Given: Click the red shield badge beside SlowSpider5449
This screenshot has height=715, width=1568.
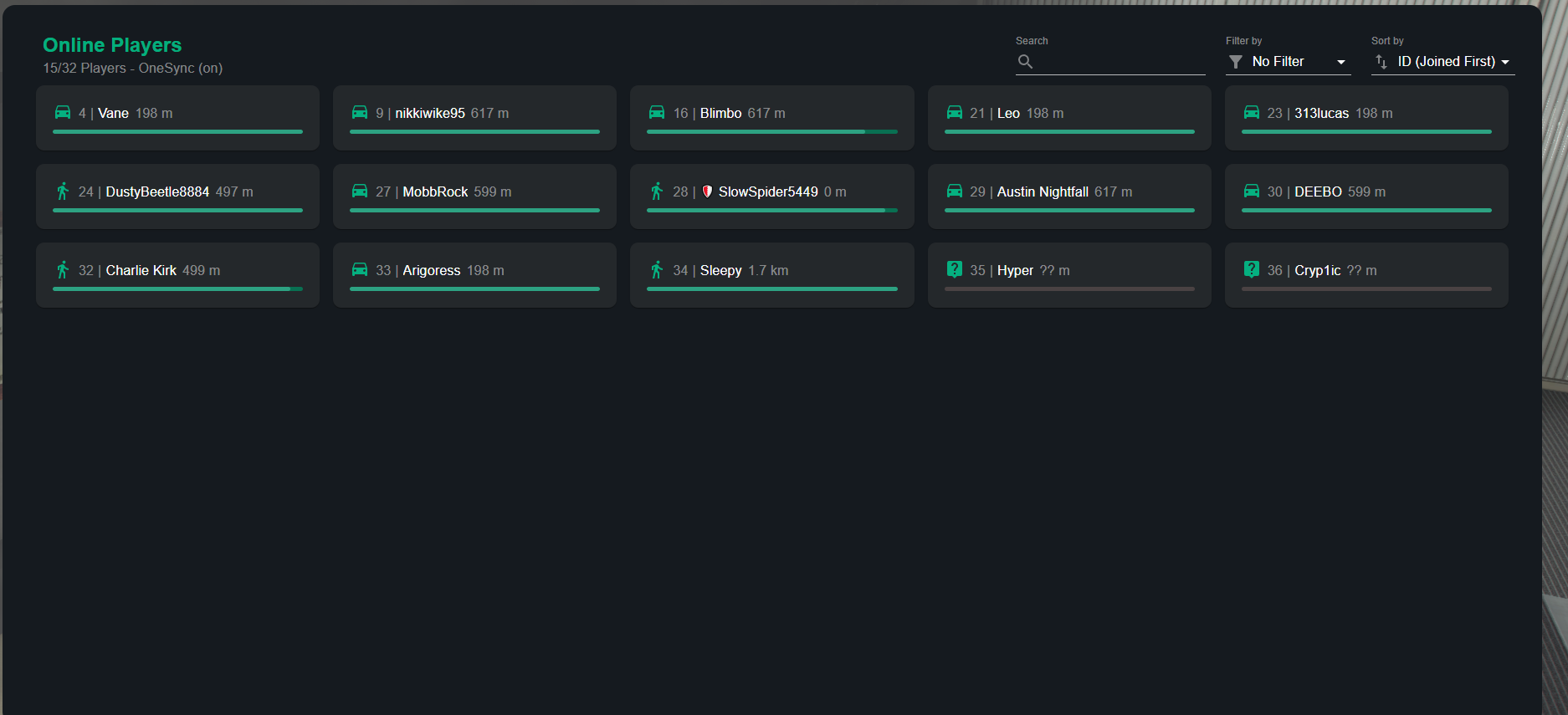Looking at the screenshot, I should (707, 192).
